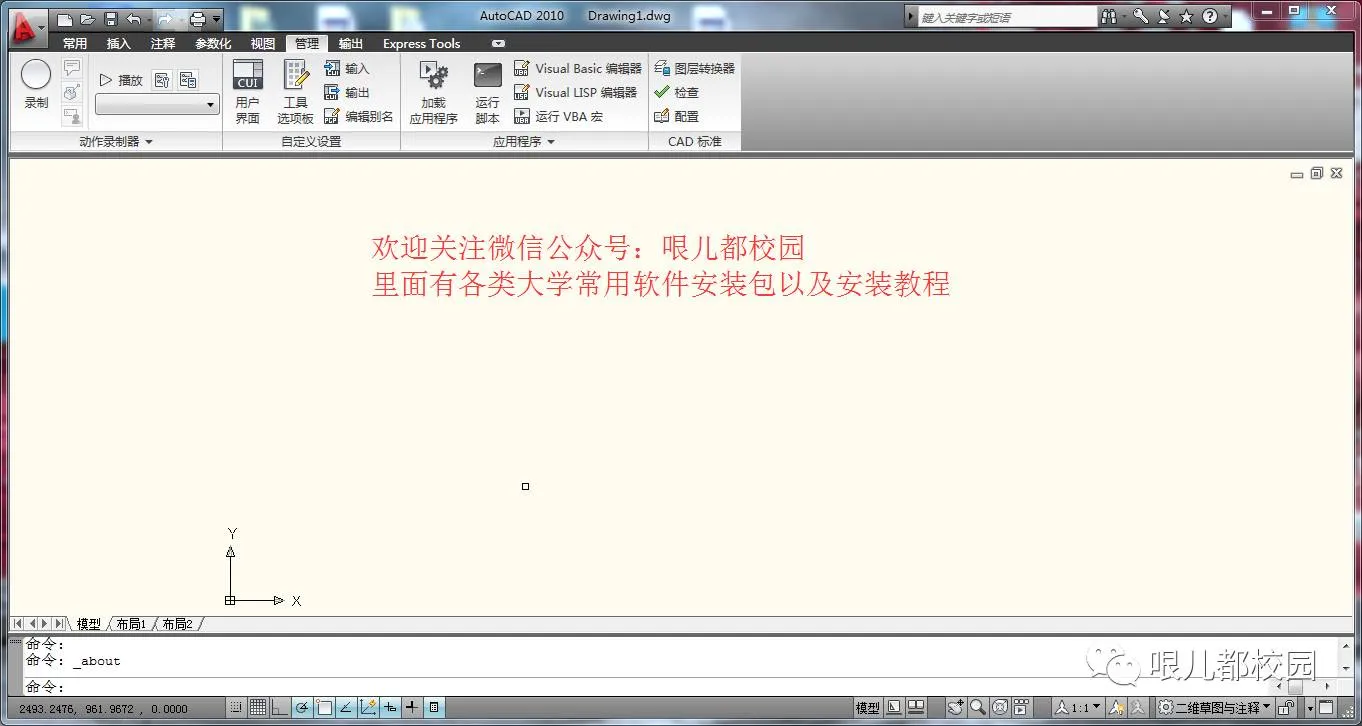Open the 二维草图与注释 workspace switcher

click(1215, 708)
